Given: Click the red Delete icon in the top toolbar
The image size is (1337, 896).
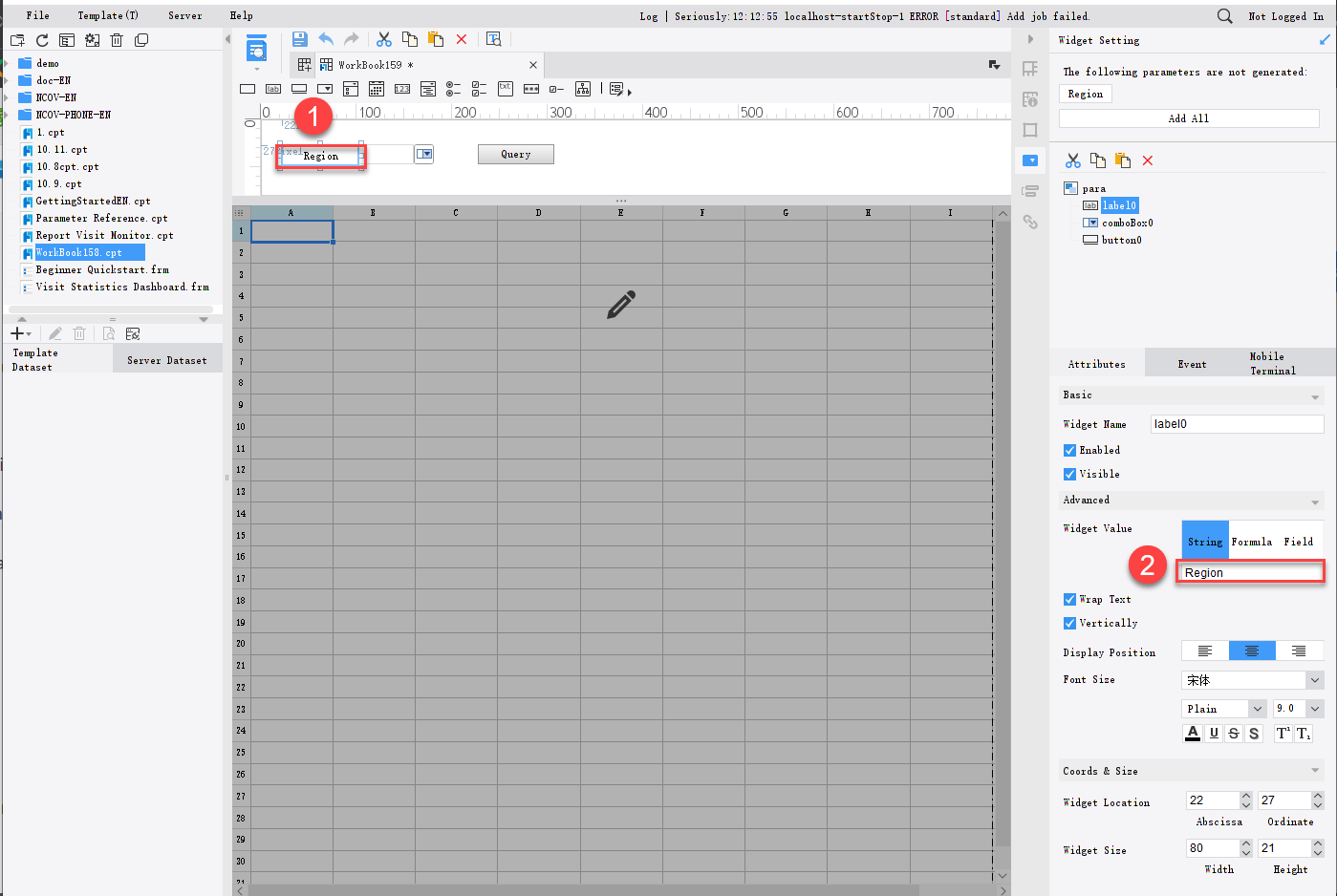Looking at the screenshot, I should [462, 39].
